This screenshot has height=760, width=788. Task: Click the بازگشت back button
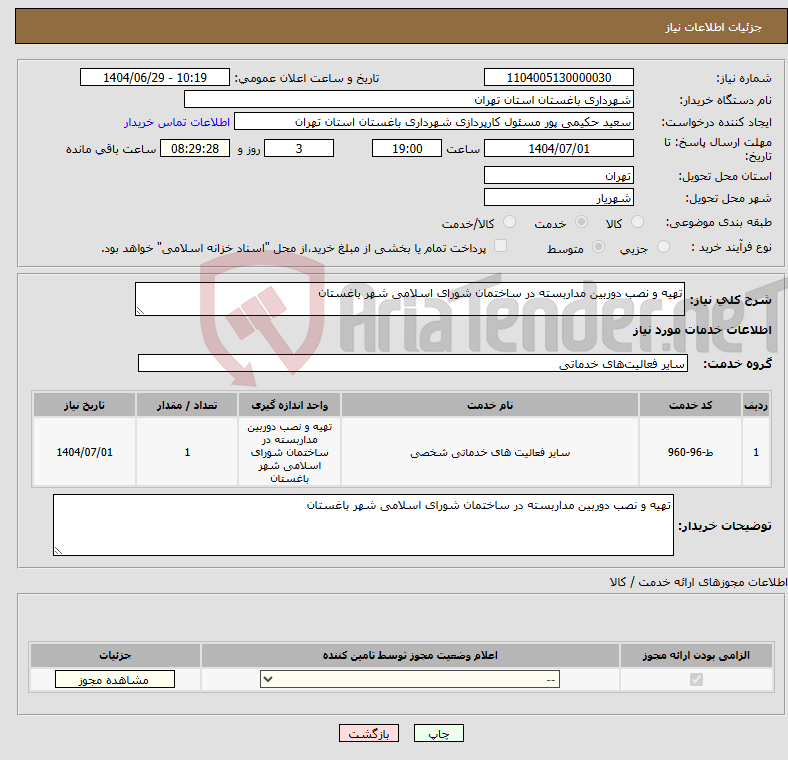[369, 734]
